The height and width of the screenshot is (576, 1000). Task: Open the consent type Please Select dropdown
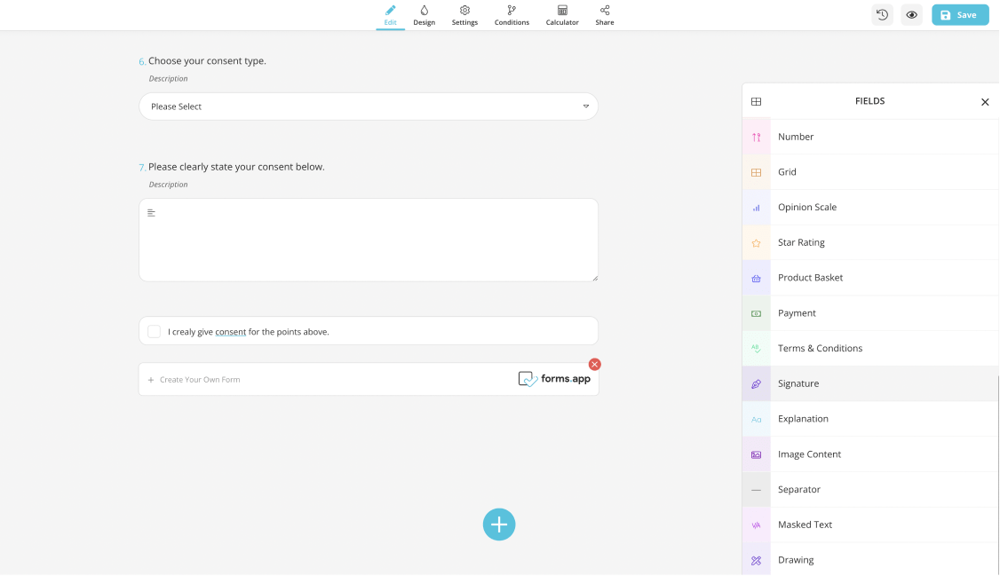coord(368,106)
